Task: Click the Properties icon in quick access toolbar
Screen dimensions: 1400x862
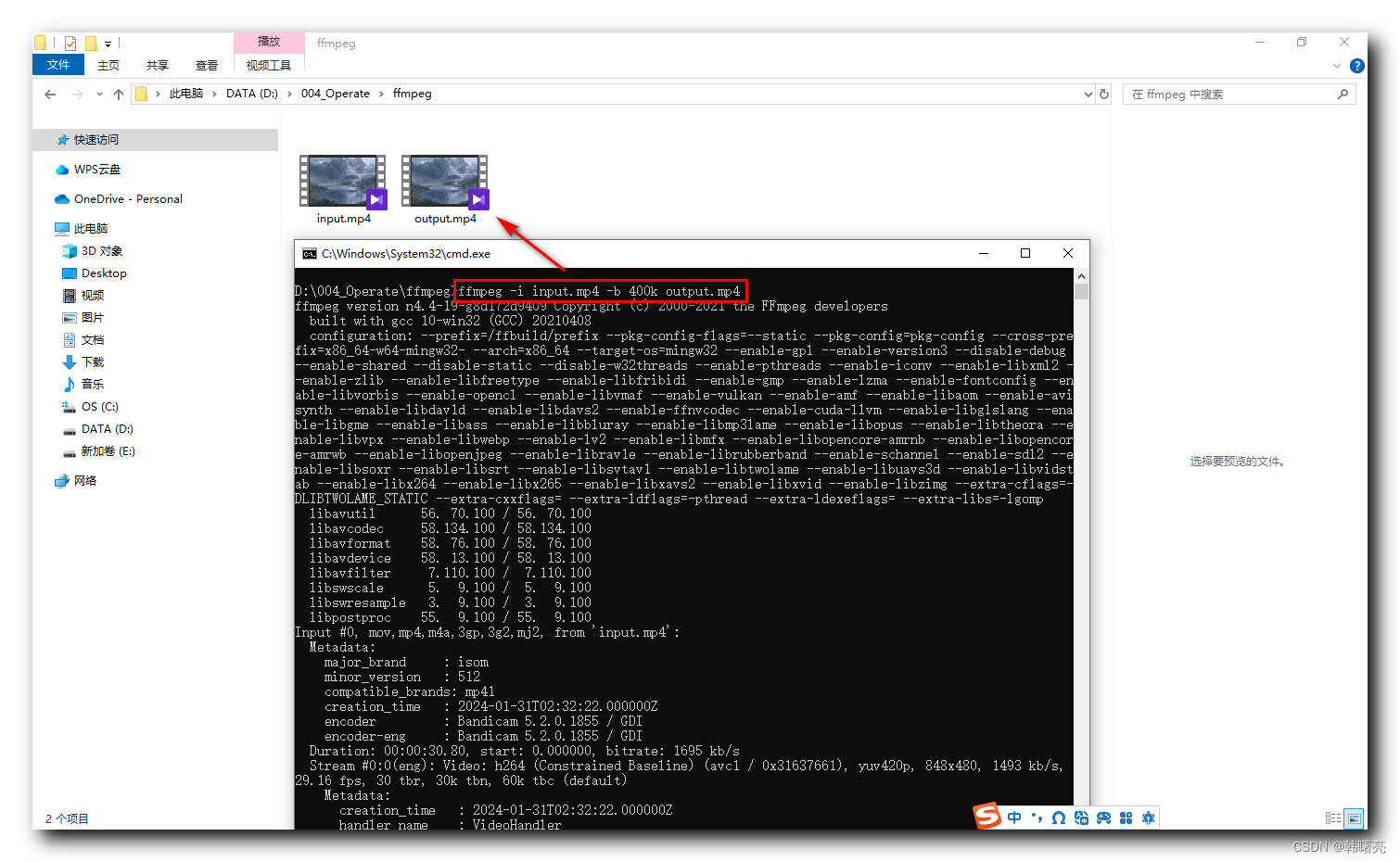Action: click(x=70, y=43)
